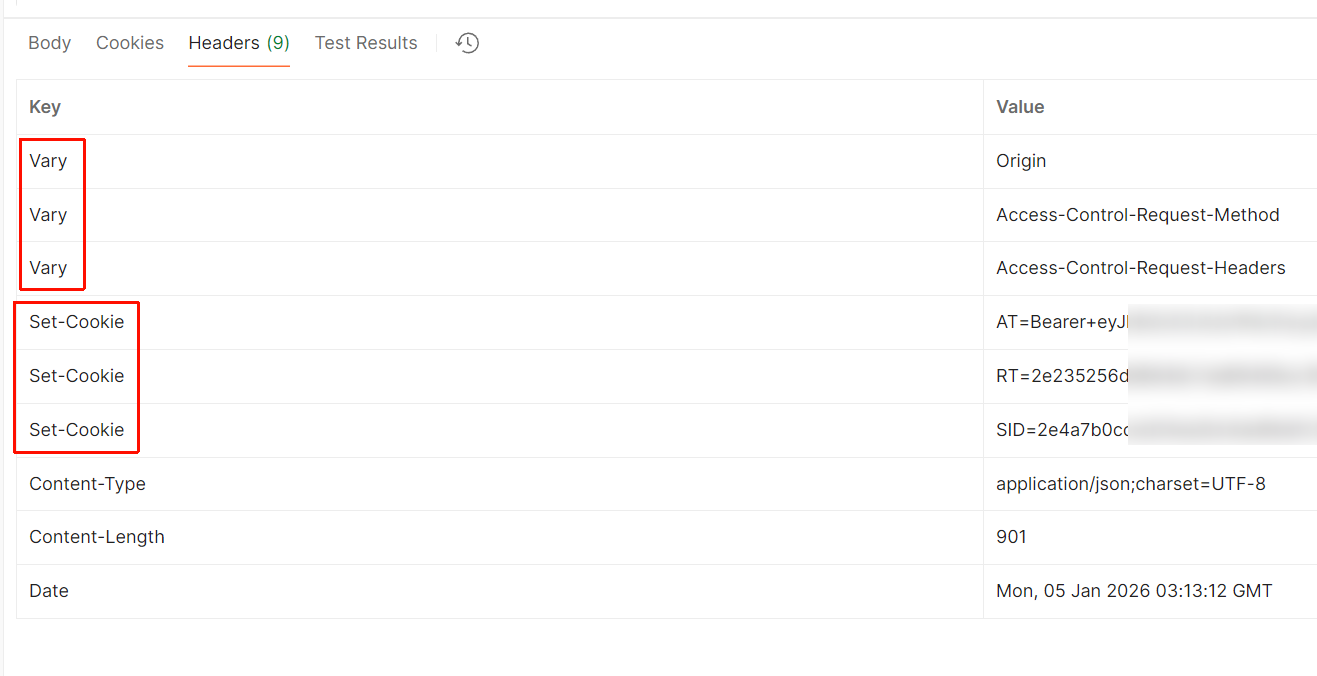The height and width of the screenshot is (676, 1317).
Task: Go to the Test Results tab
Action: click(x=366, y=43)
